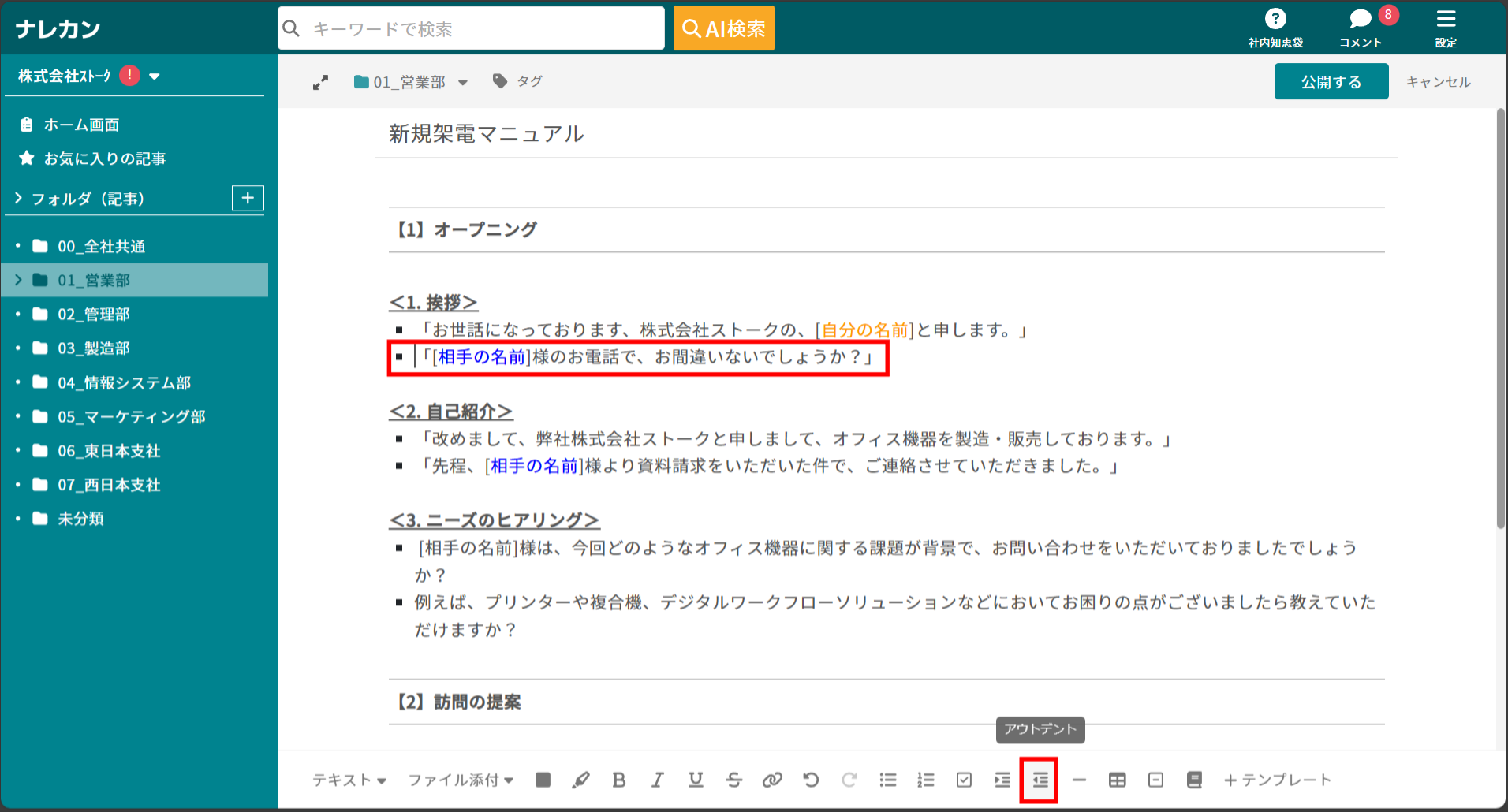This screenshot has height=812, width=1508.
Task: Open the AI検索 search
Action: pos(723,28)
